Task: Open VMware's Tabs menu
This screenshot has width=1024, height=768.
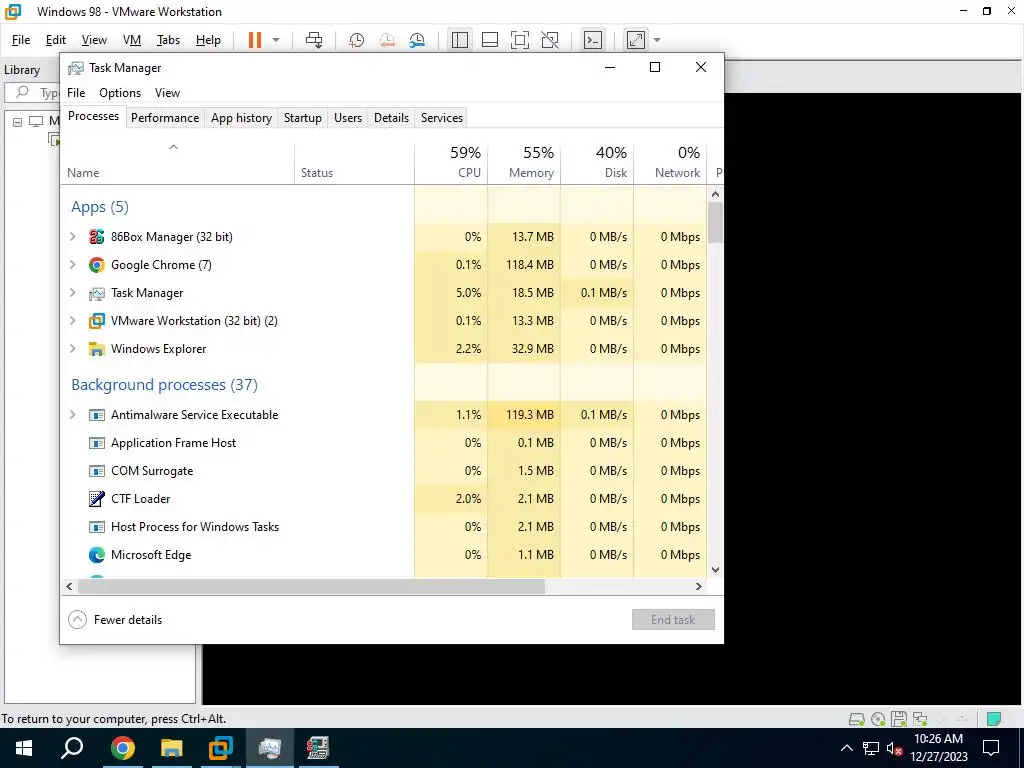Action: (x=168, y=40)
